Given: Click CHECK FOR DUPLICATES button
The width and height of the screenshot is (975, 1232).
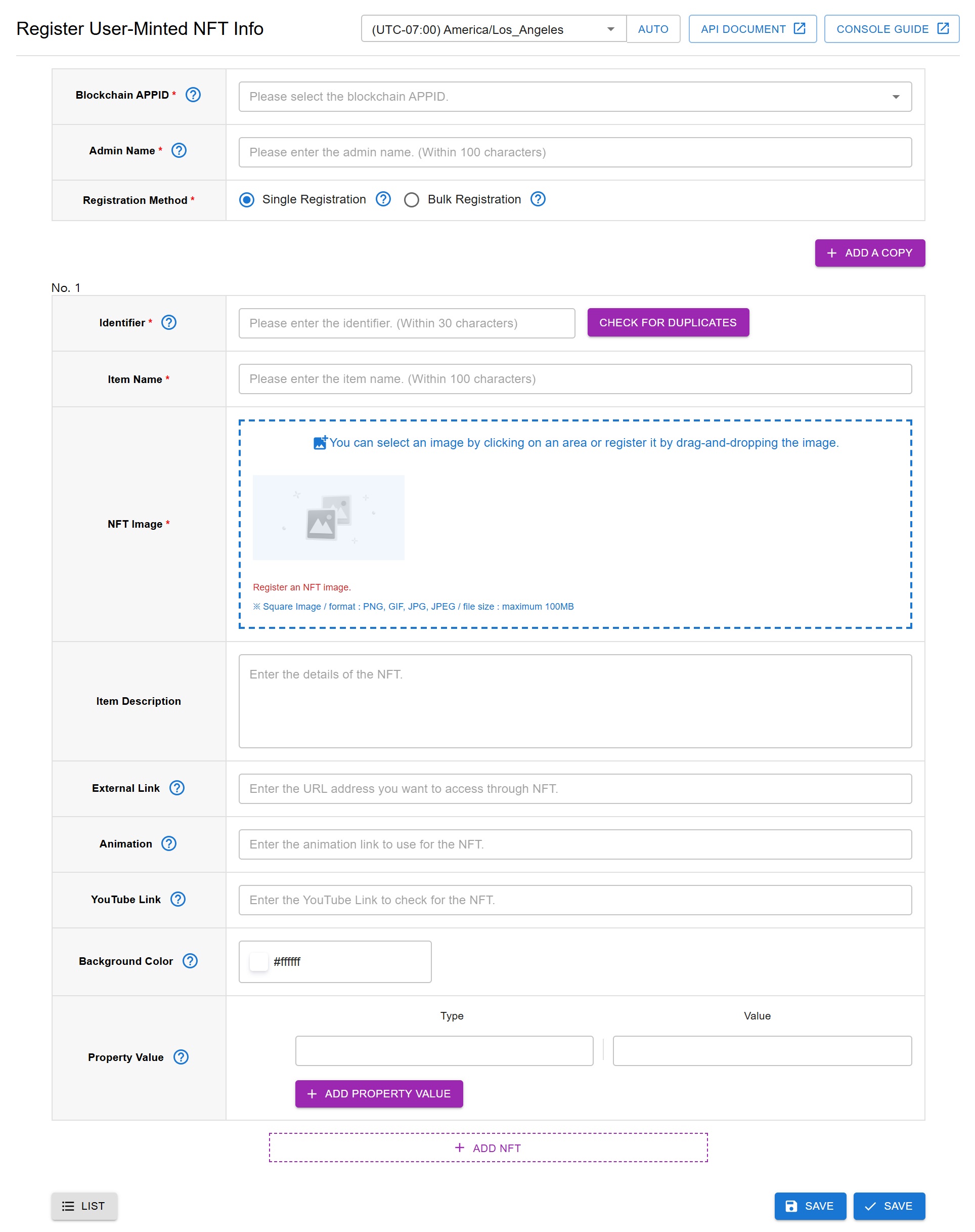Looking at the screenshot, I should 668,322.
